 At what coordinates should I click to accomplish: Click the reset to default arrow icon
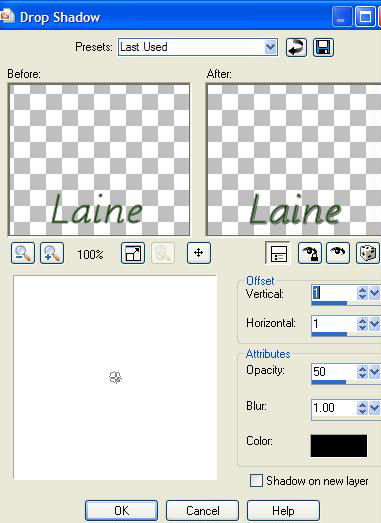click(296, 47)
